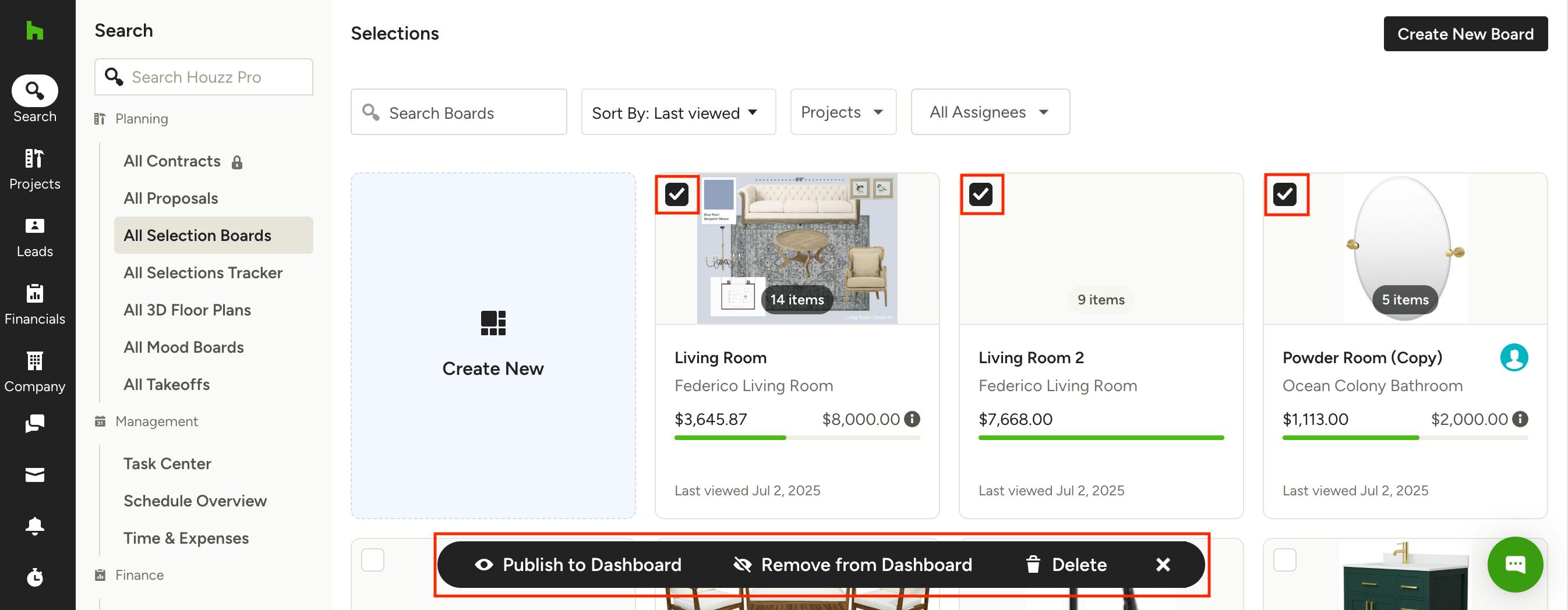Click the Create New Board button
This screenshot has width=1568, height=610.
tap(1464, 34)
